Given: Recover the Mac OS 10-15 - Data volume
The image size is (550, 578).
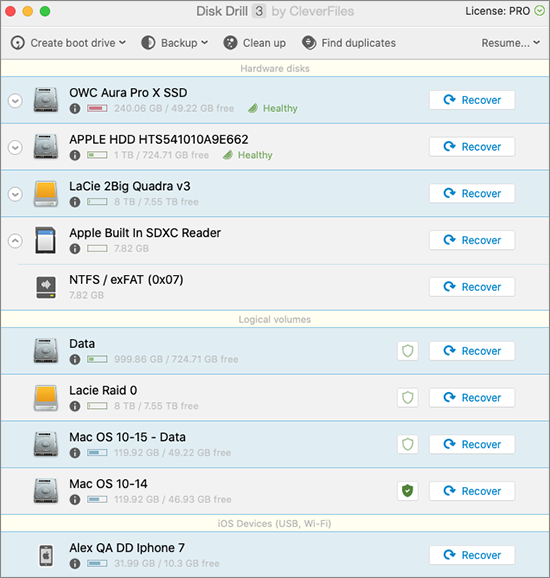Looking at the screenshot, I should 472,444.
